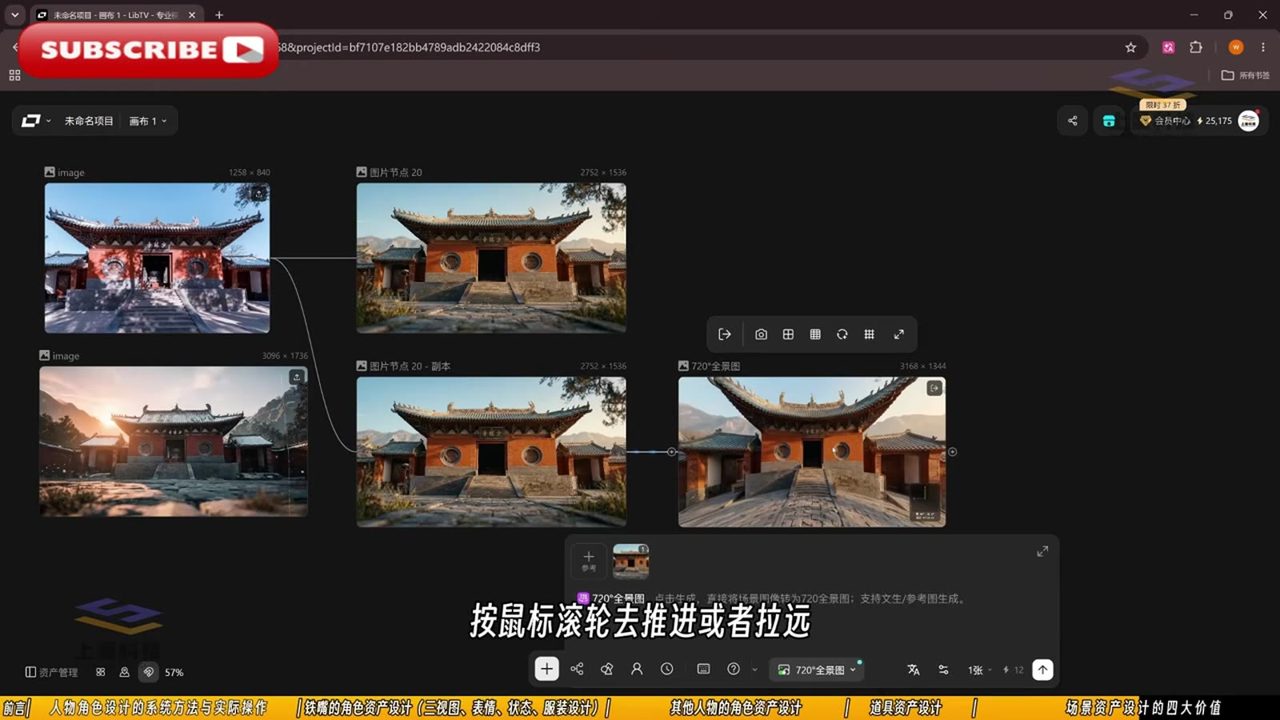1280x720 pixels.
Task: Click the node connection icon in bottom toolbar
Action: point(577,669)
